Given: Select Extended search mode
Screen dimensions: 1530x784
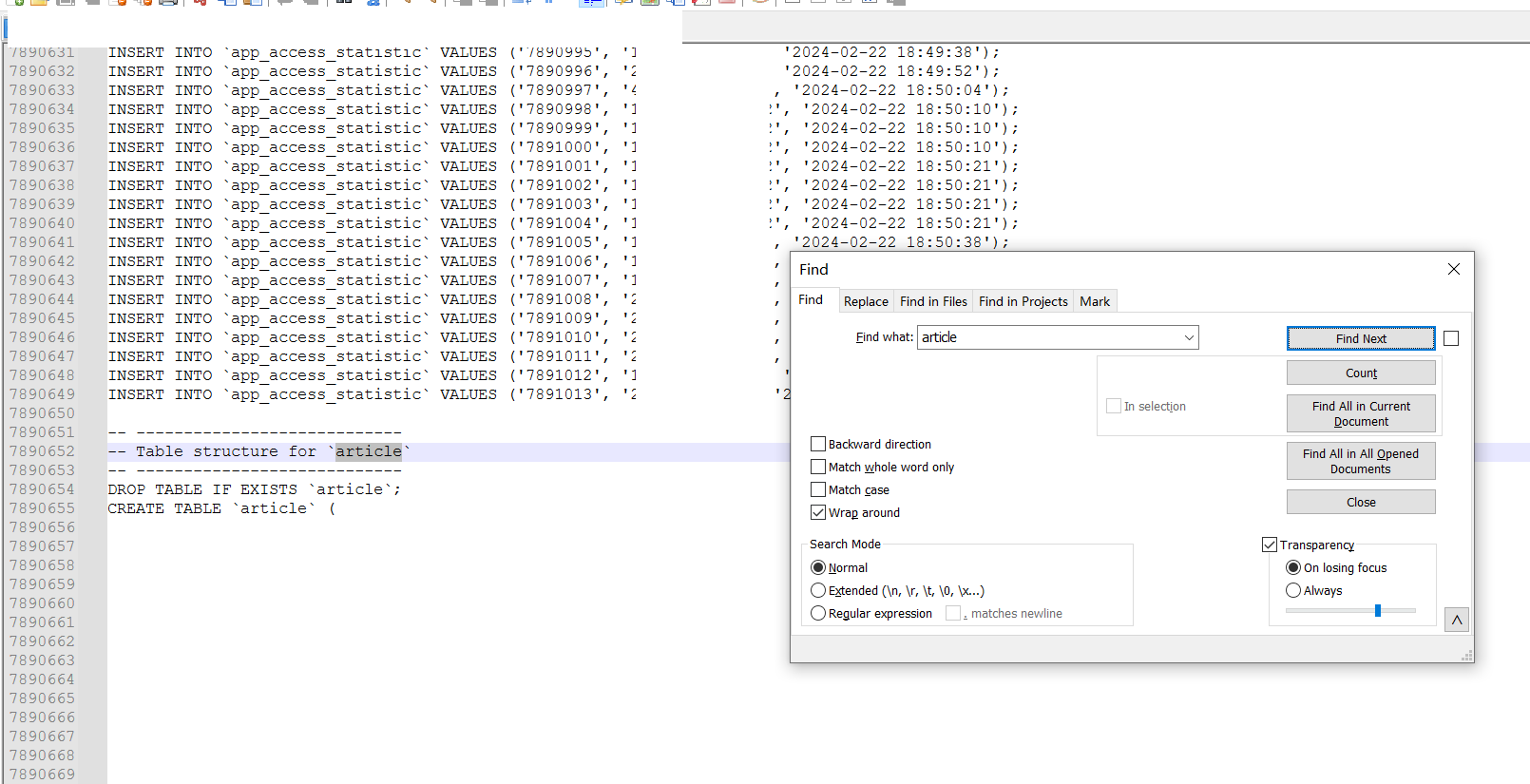Looking at the screenshot, I should point(818,590).
